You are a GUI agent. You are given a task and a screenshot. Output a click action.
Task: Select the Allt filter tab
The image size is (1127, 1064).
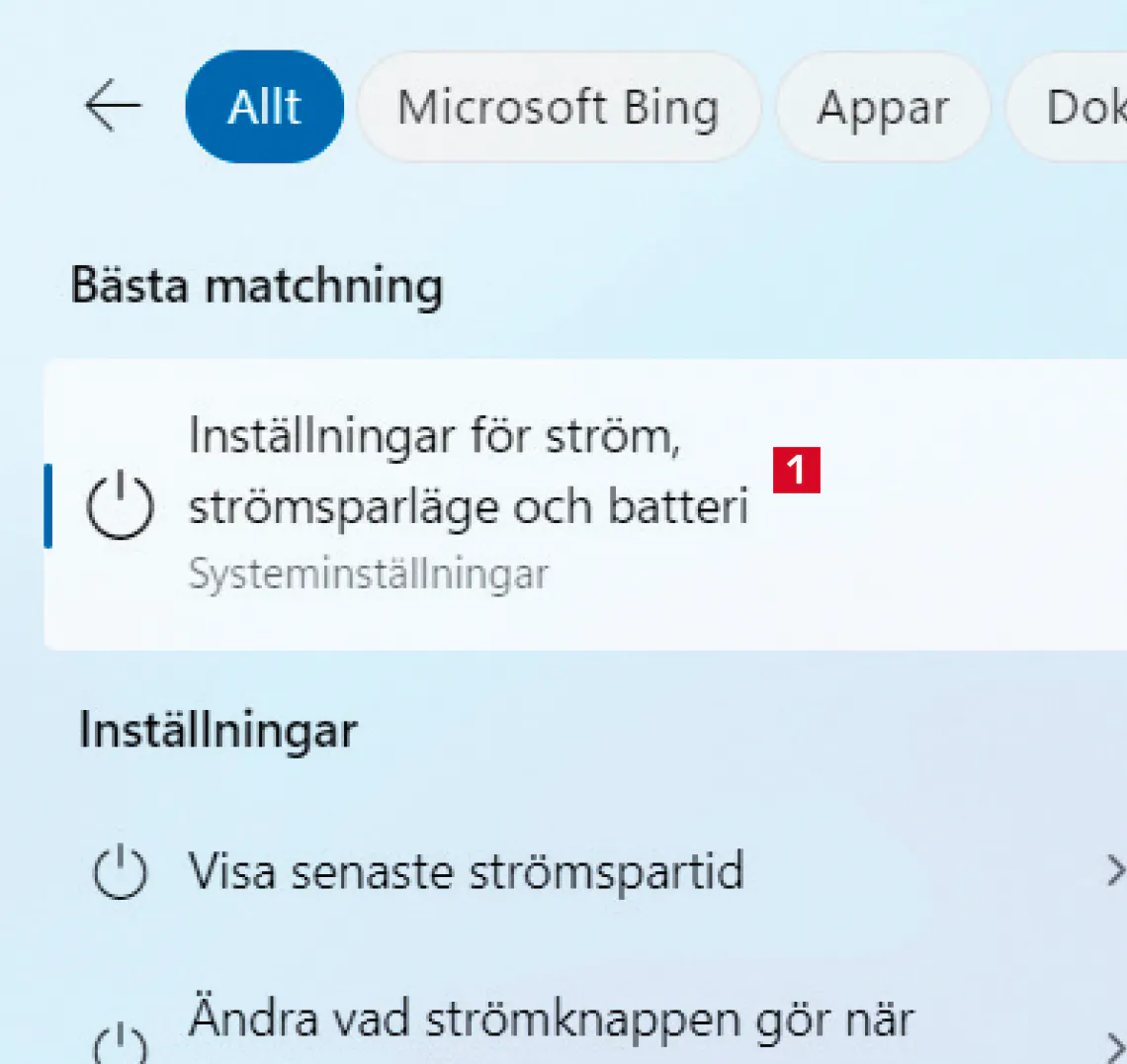click(264, 107)
